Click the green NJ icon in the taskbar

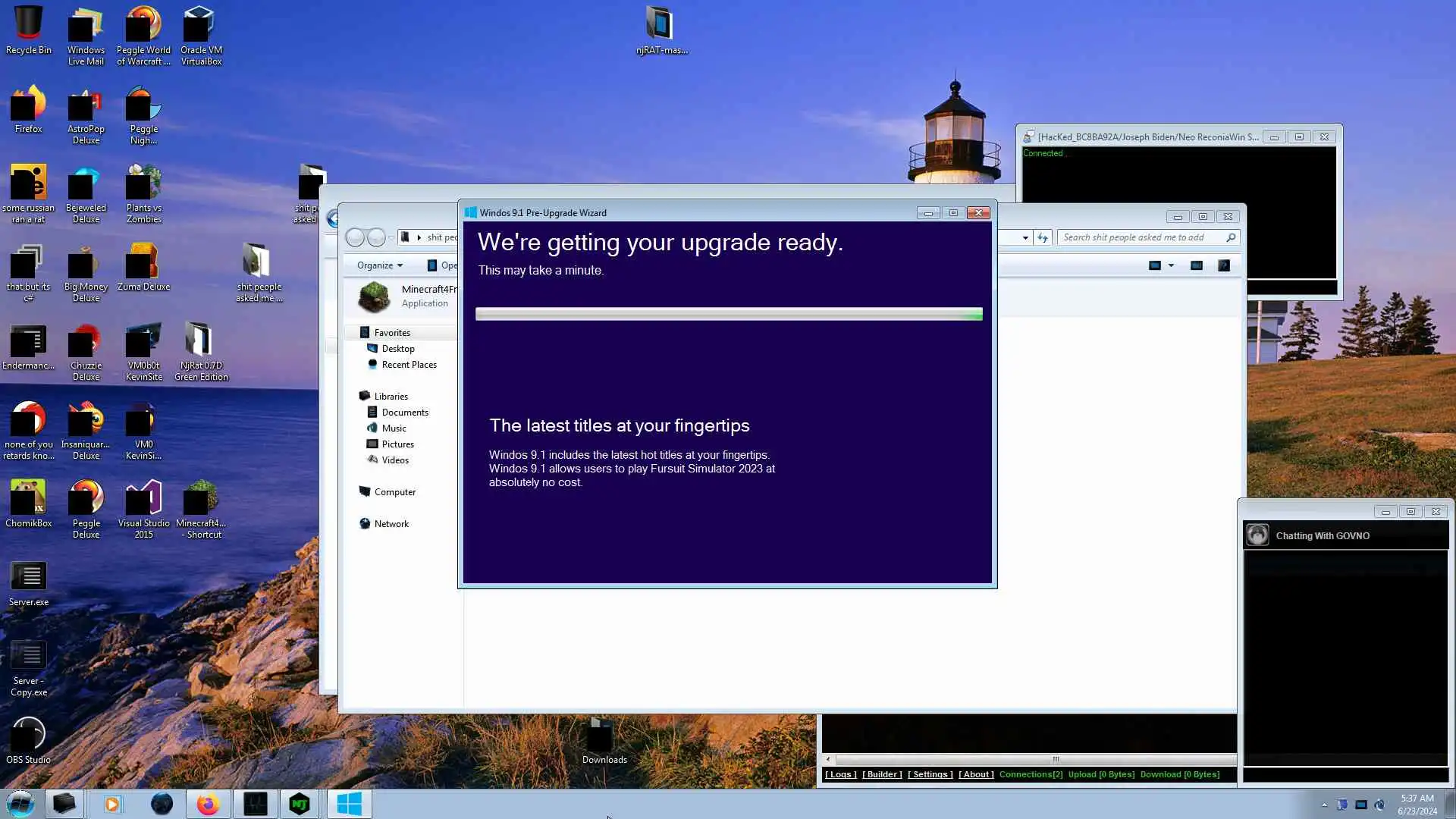tap(300, 804)
